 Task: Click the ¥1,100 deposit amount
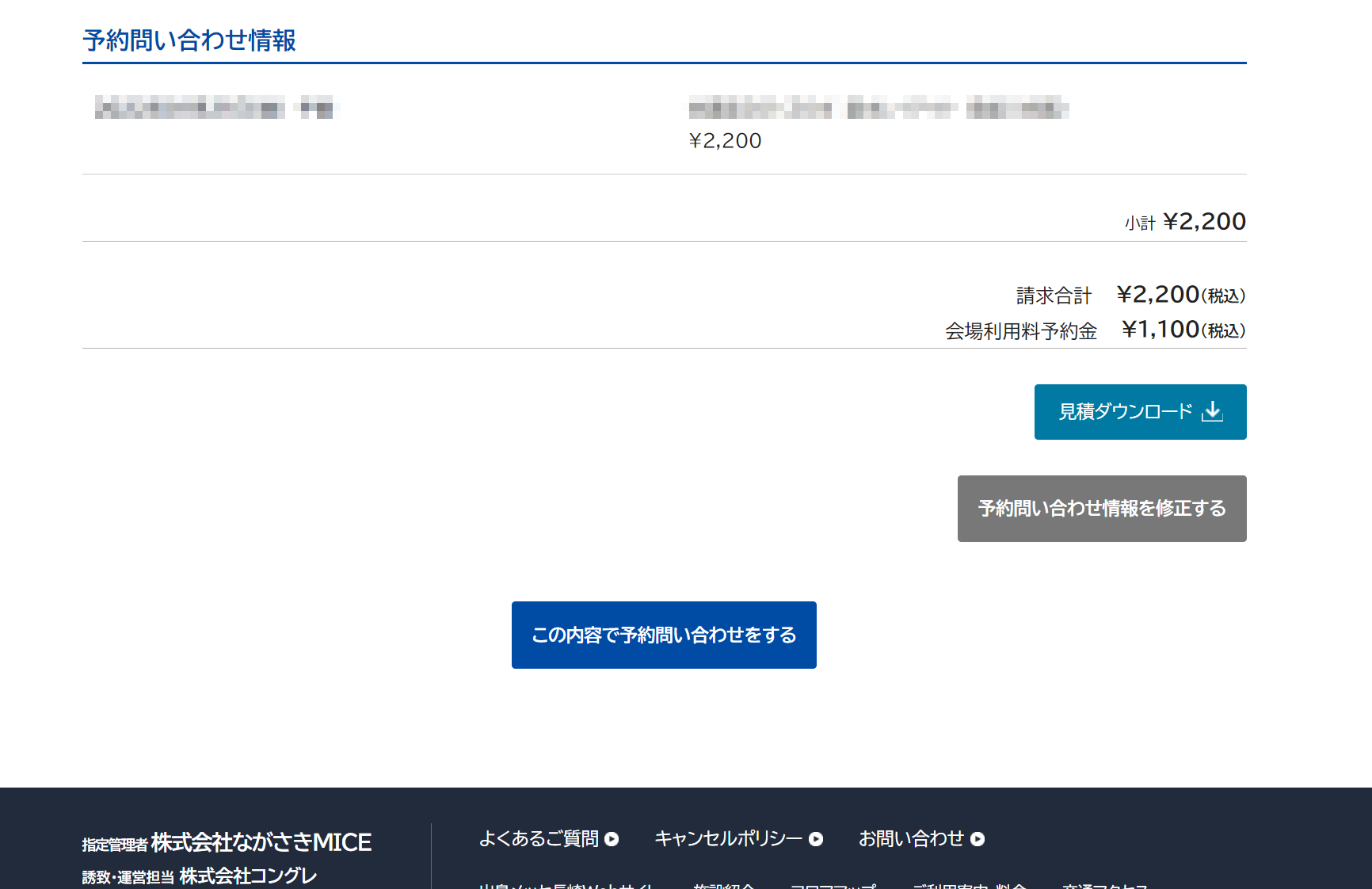click(1160, 330)
